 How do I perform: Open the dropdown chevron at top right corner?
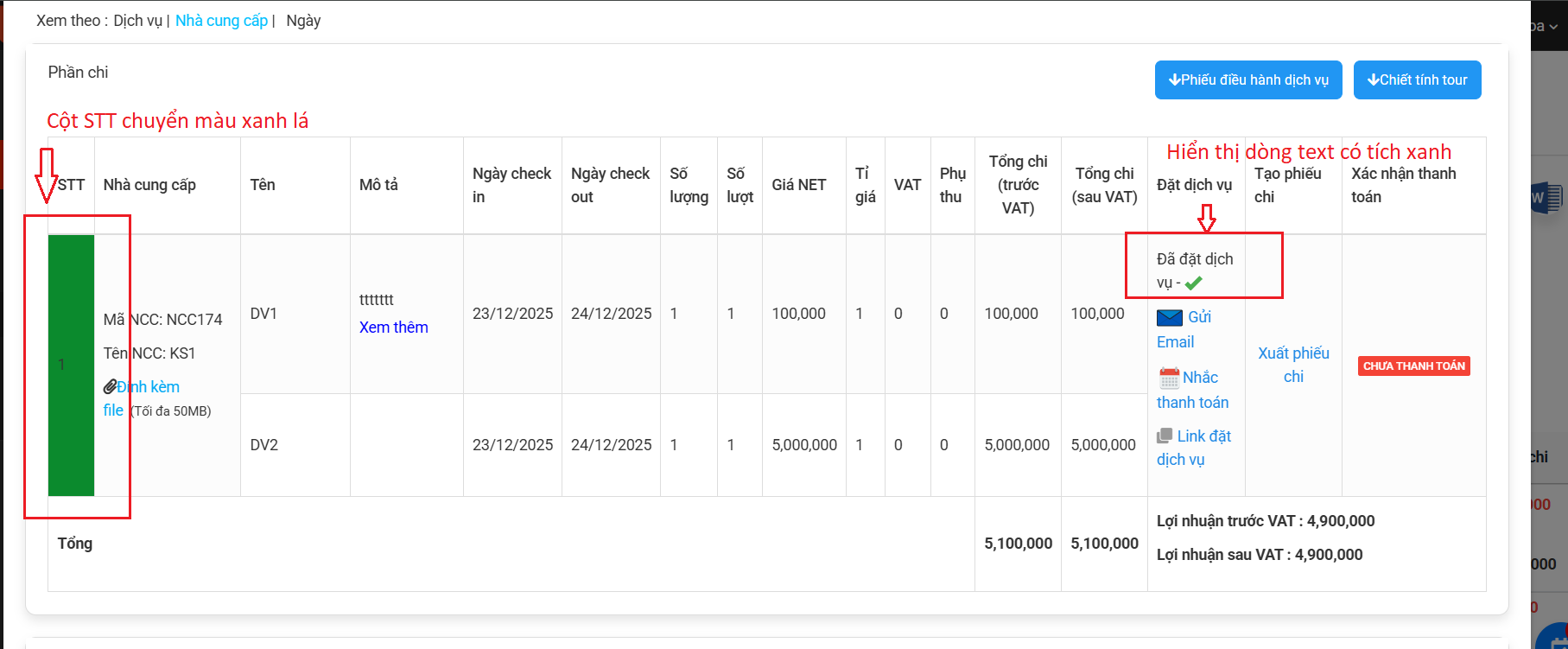click(1553, 27)
